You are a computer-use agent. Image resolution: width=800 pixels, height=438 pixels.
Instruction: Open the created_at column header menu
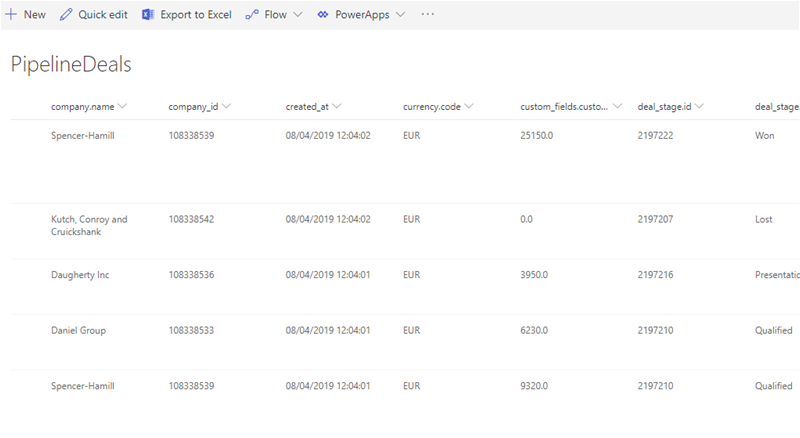click(337, 106)
